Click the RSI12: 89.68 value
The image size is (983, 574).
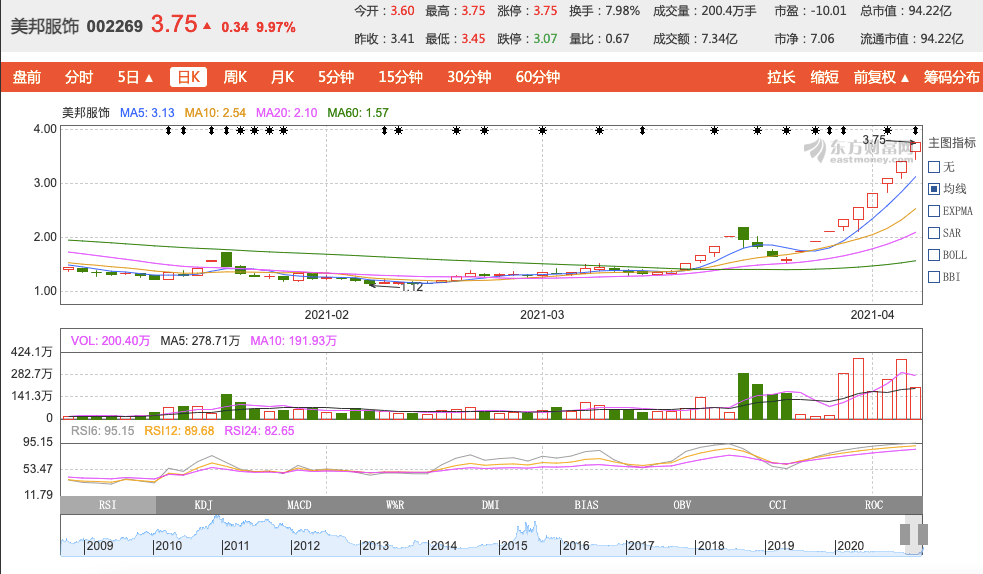pyautogui.click(x=179, y=431)
